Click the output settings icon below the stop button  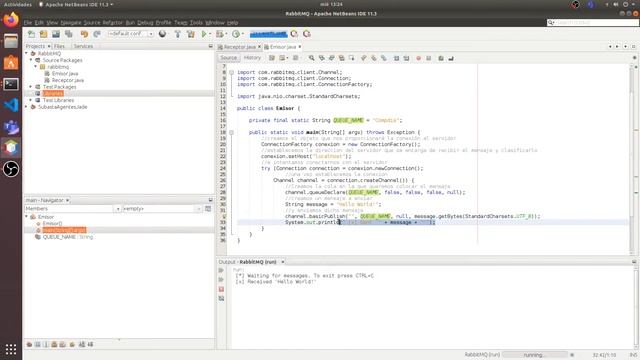(x=221, y=299)
